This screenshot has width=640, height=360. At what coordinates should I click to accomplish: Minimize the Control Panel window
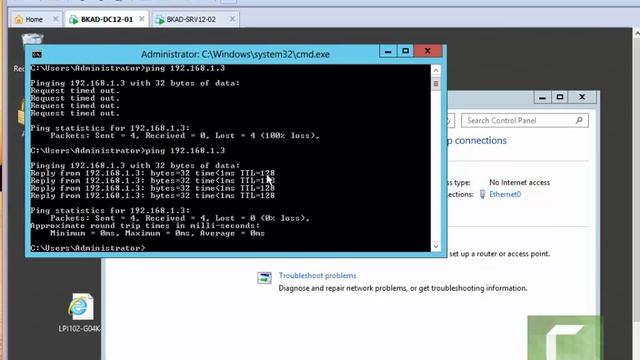pyautogui.click(x=542, y=97)
